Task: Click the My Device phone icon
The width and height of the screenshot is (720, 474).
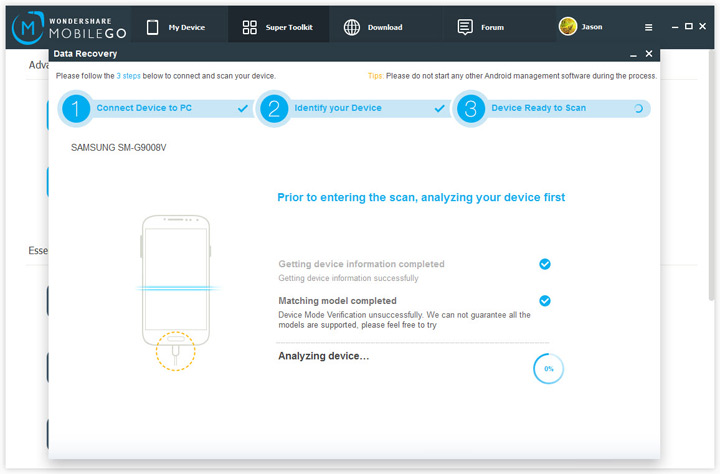Action: (x=152, y=27)
